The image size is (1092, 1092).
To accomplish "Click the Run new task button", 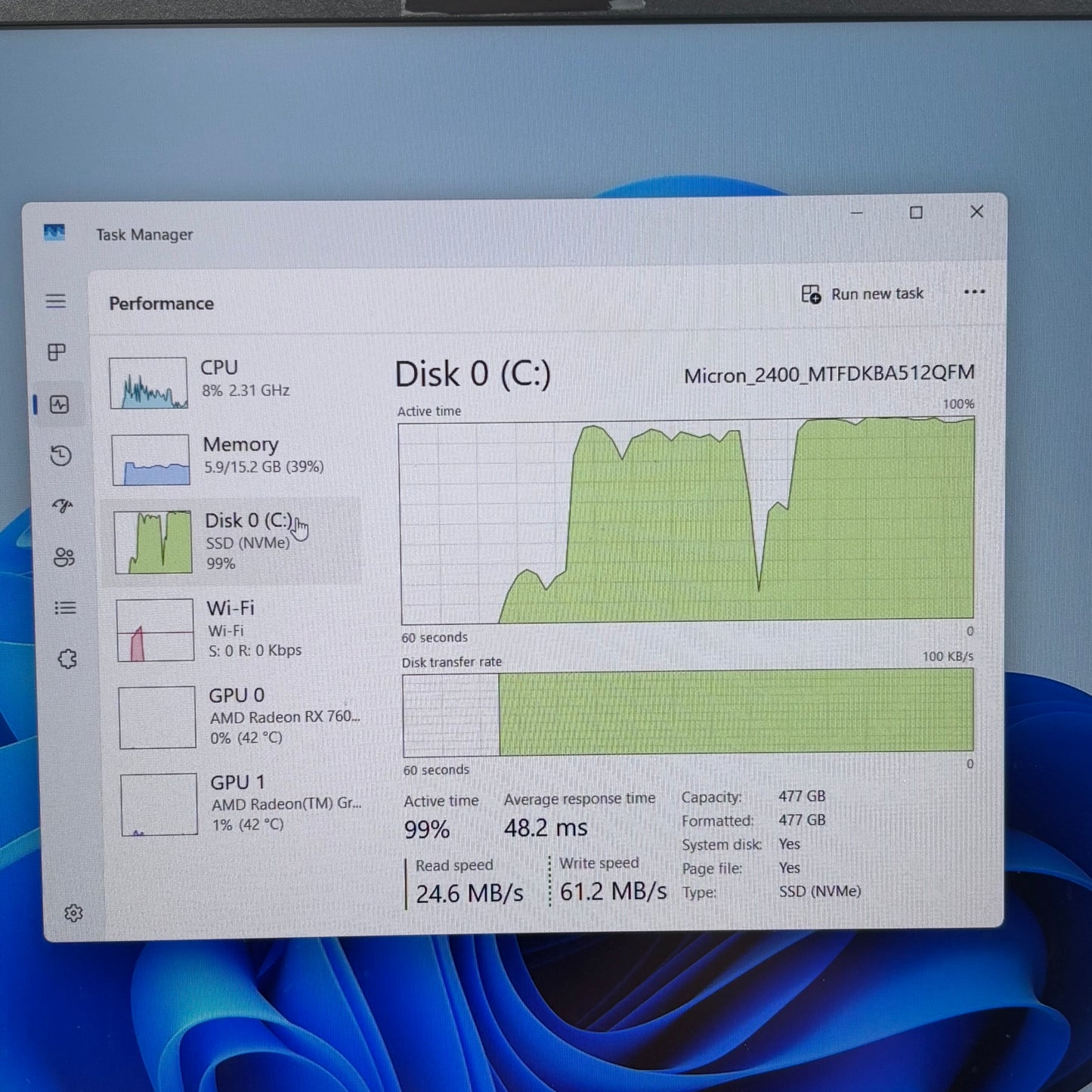I will click(862, 294).
